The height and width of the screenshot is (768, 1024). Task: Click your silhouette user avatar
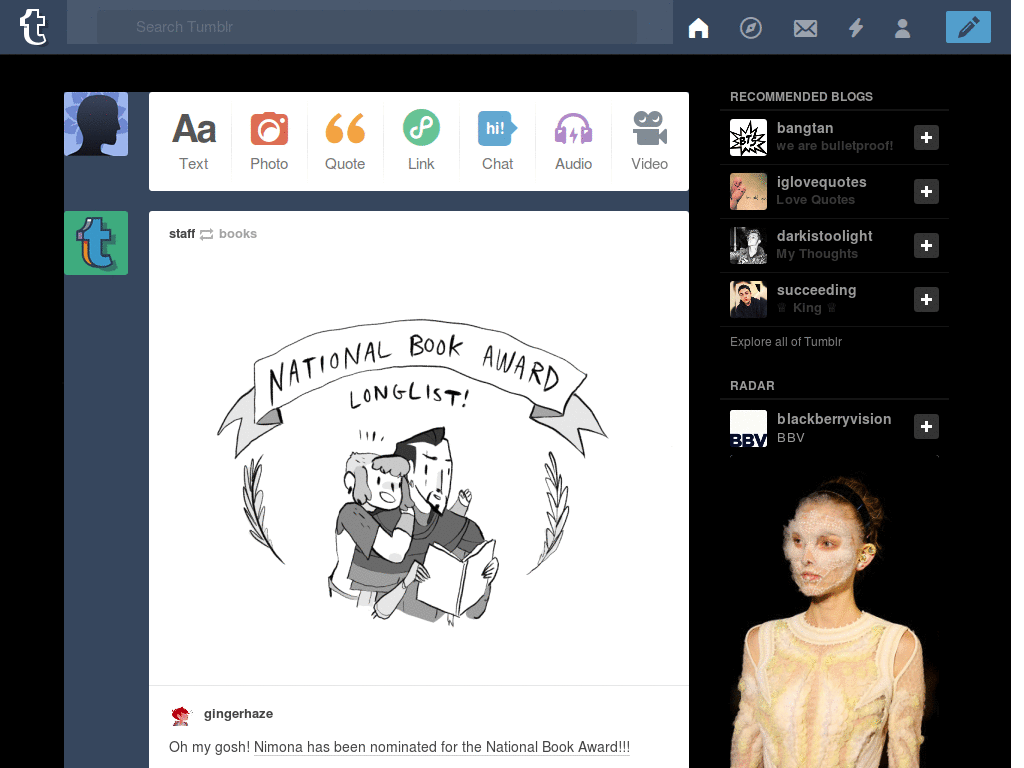point(96,124)
